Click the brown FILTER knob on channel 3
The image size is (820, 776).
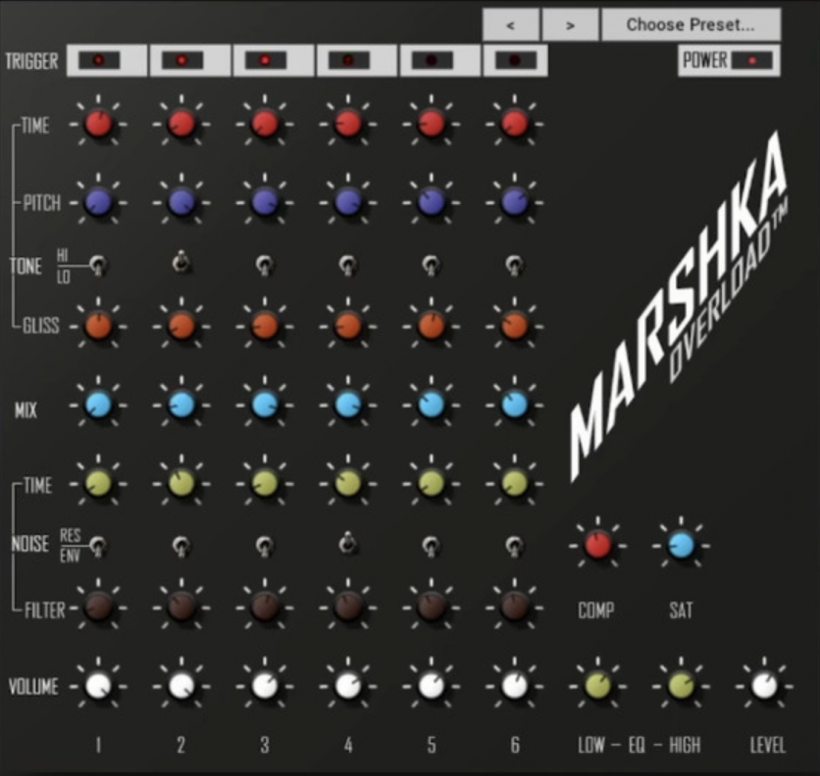click(x=265, y=607)
